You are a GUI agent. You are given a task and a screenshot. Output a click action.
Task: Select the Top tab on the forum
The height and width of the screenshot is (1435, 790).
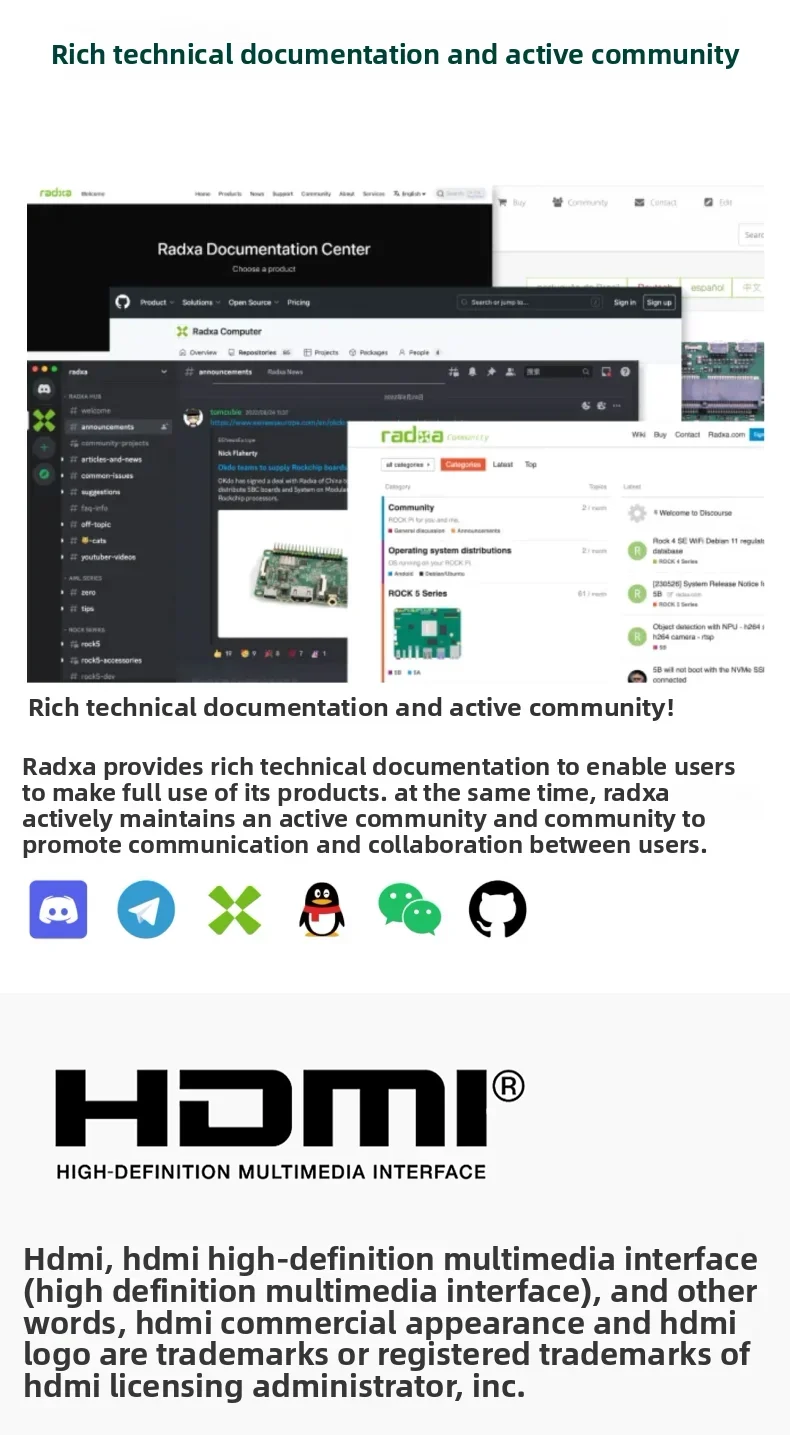pyautogui.click(x=531, y=464)
